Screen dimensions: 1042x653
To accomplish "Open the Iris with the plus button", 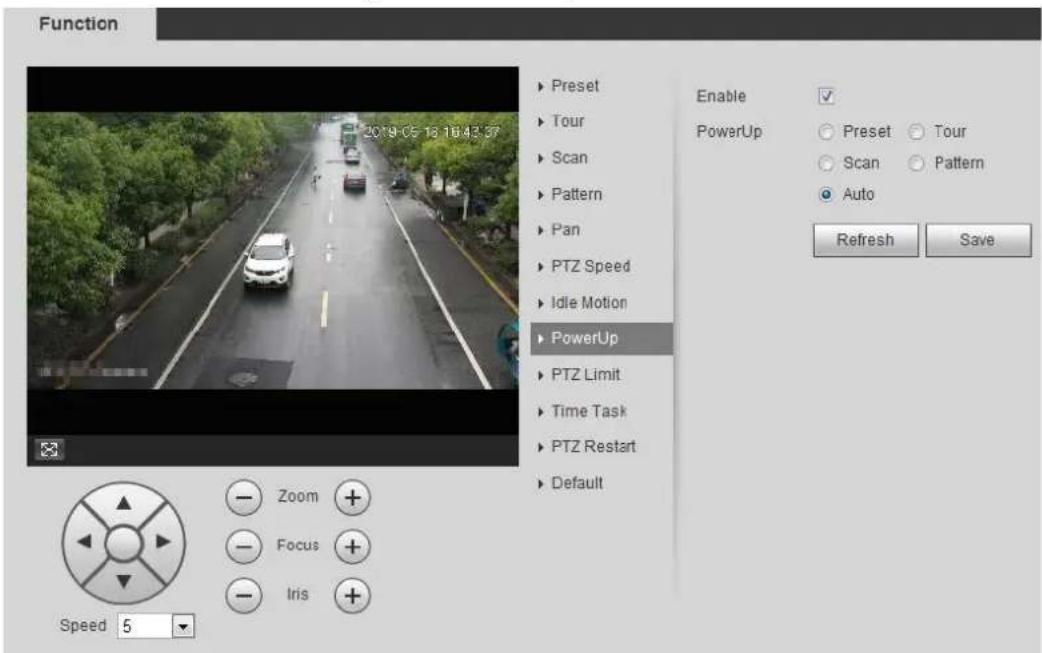I will click(x=352, y=595).
